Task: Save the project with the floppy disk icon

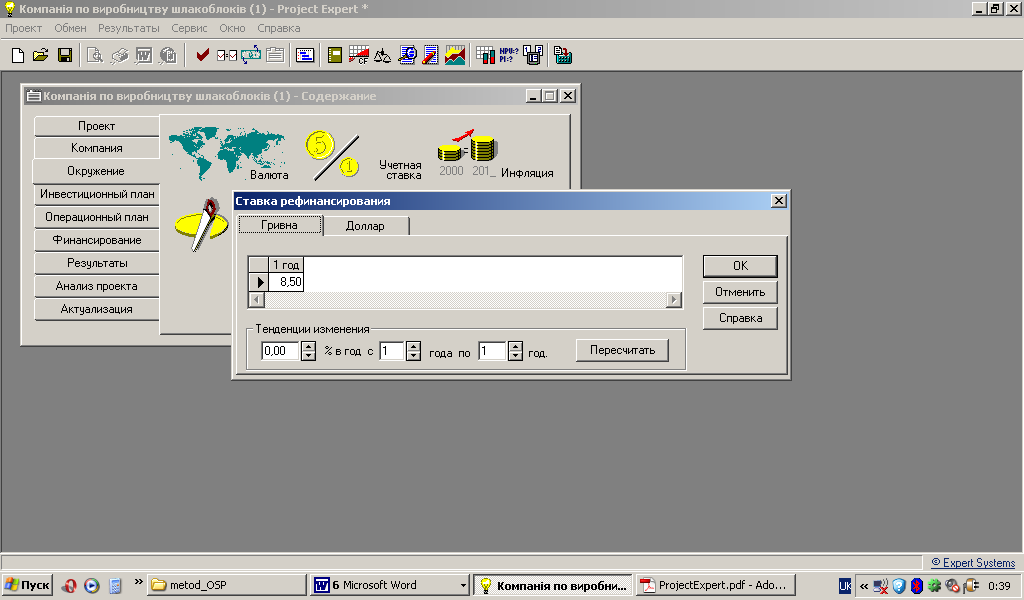Action: pos(65,55)
